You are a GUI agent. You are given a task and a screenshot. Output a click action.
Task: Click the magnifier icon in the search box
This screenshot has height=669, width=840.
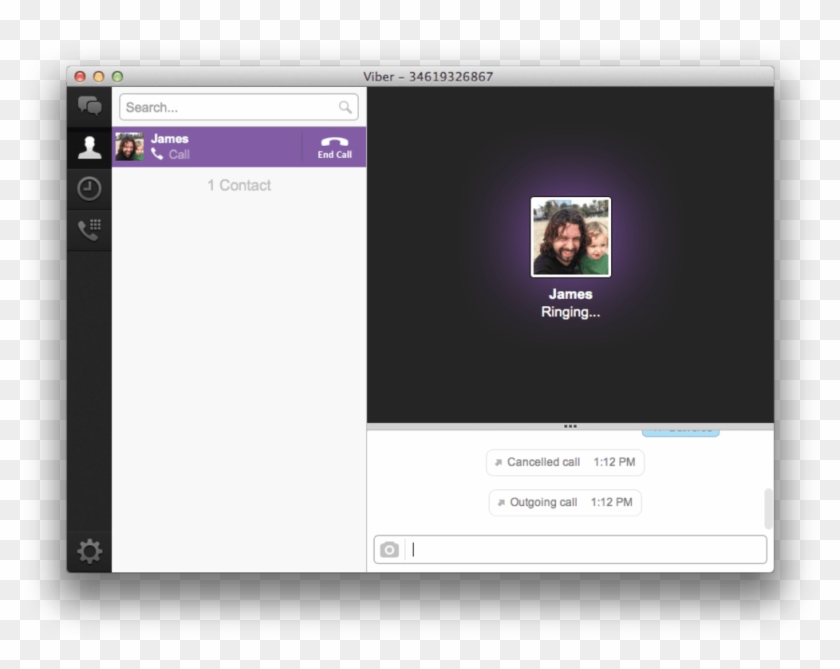345,106
